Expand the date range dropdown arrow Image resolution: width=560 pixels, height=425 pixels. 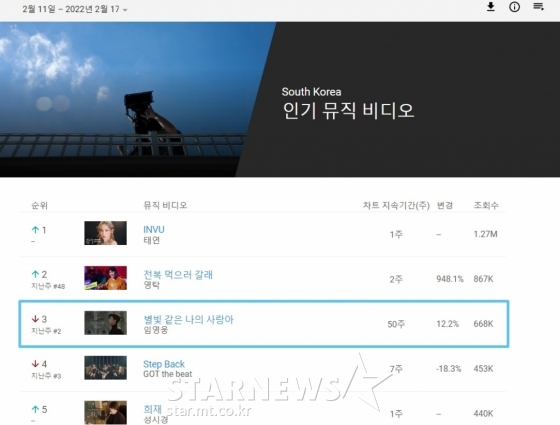(125, 10)
